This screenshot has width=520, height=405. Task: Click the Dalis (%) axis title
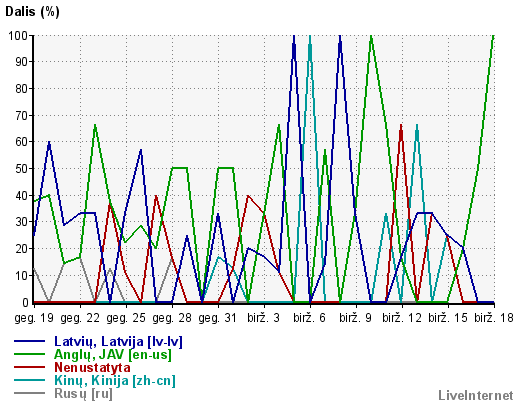[32, 12]
